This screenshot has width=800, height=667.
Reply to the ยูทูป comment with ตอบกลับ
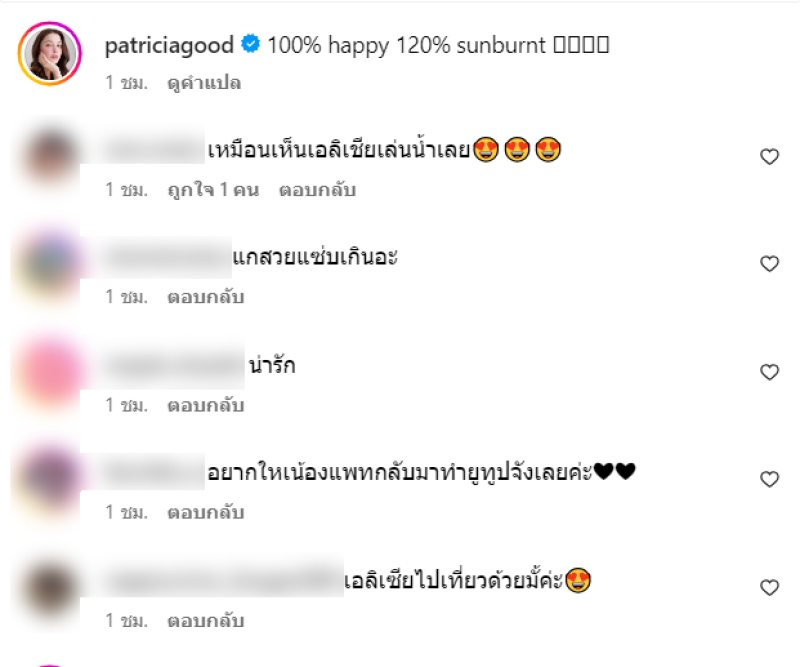tap(206, 512)
